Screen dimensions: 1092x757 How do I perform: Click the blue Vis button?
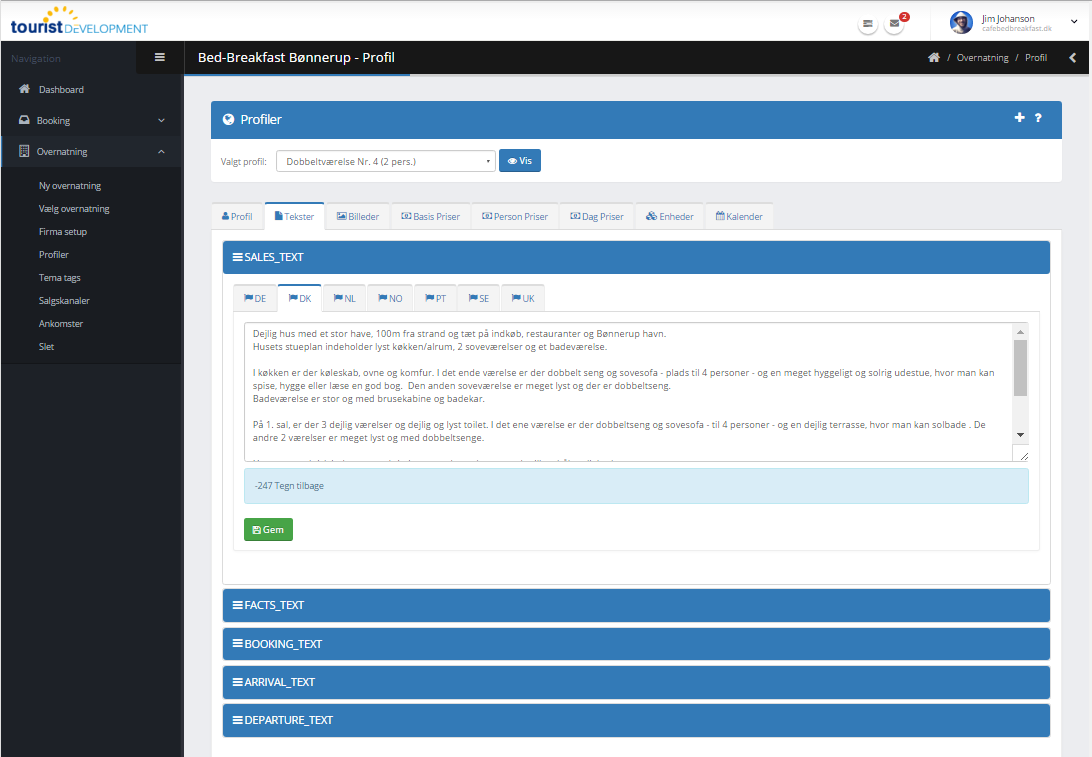[x=520, y=161]
